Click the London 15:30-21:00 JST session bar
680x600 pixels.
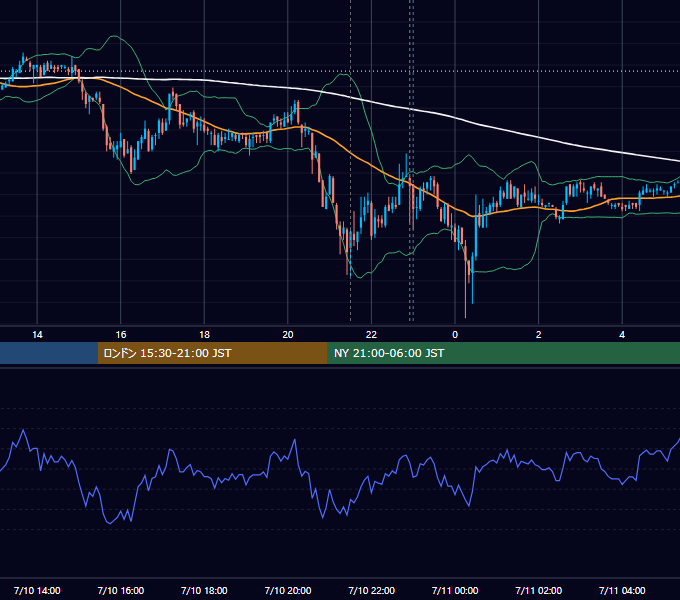coord(212,353)
